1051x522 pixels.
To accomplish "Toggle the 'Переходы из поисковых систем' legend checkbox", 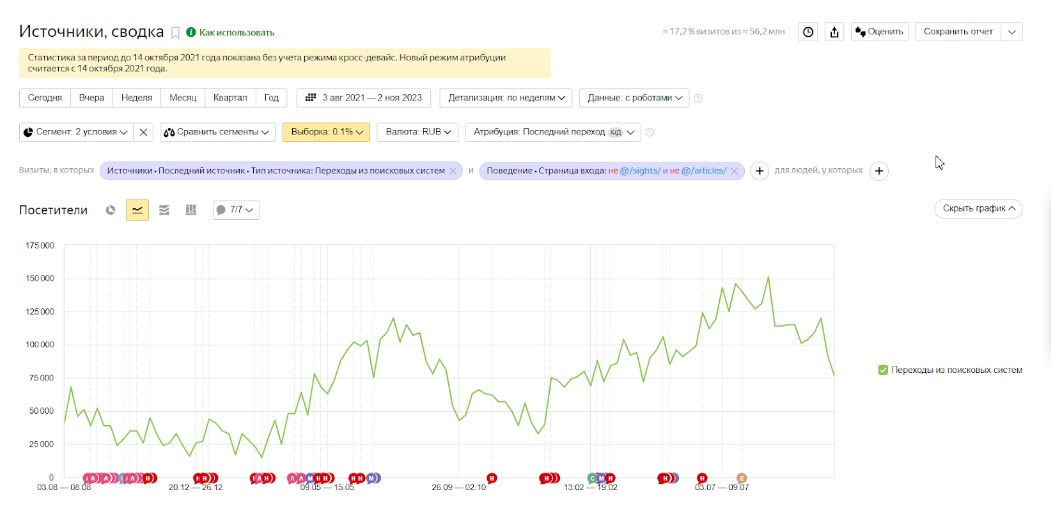I will click(x=883, y=370).
